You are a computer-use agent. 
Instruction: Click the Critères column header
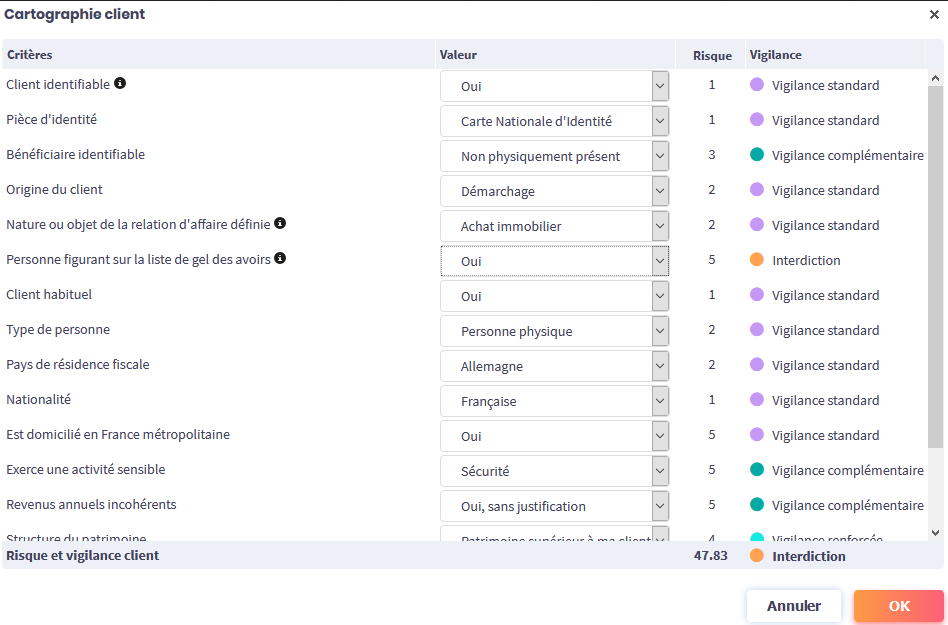pos(30,54)
